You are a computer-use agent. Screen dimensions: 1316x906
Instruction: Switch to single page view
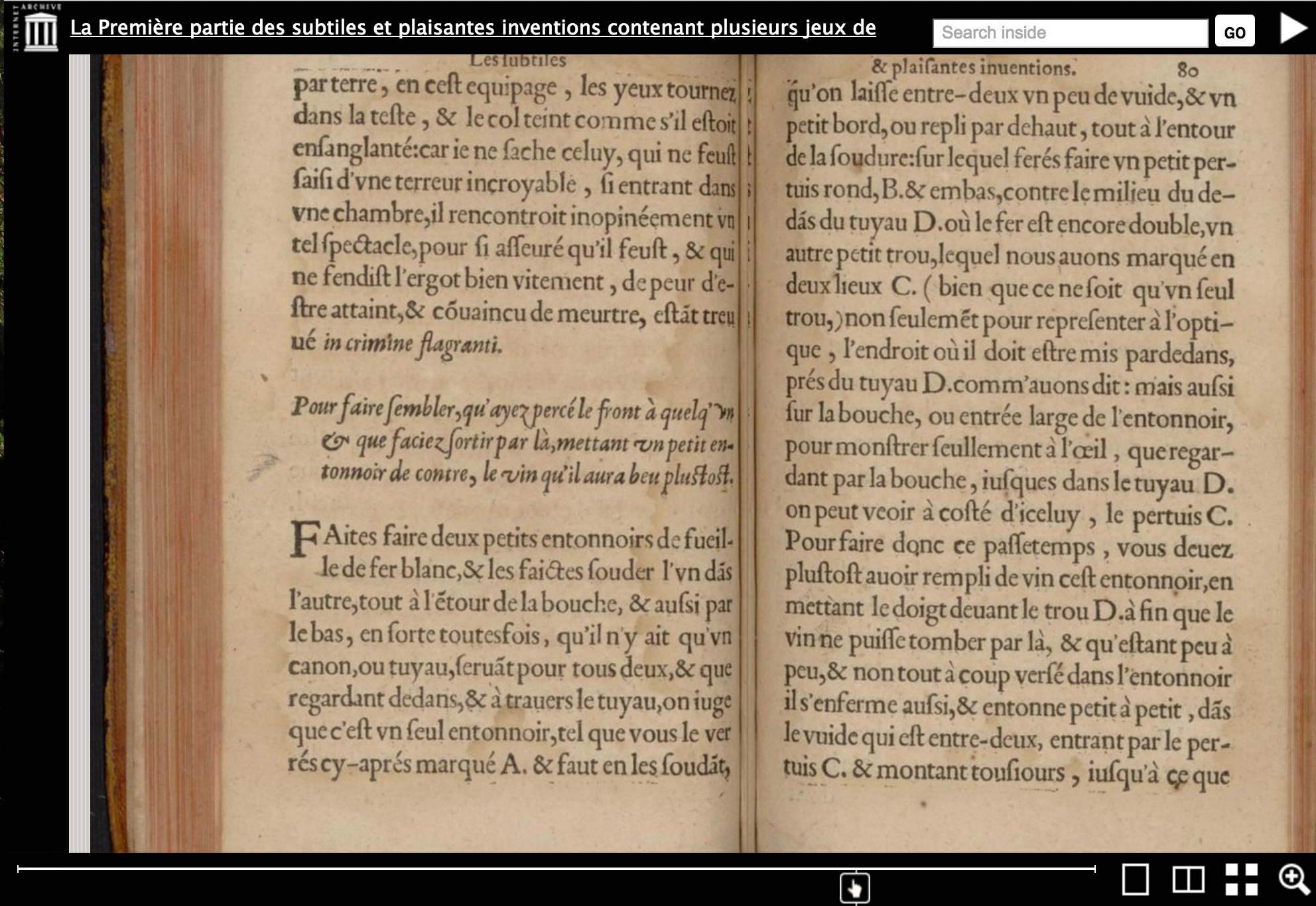tap(1135, 879)
